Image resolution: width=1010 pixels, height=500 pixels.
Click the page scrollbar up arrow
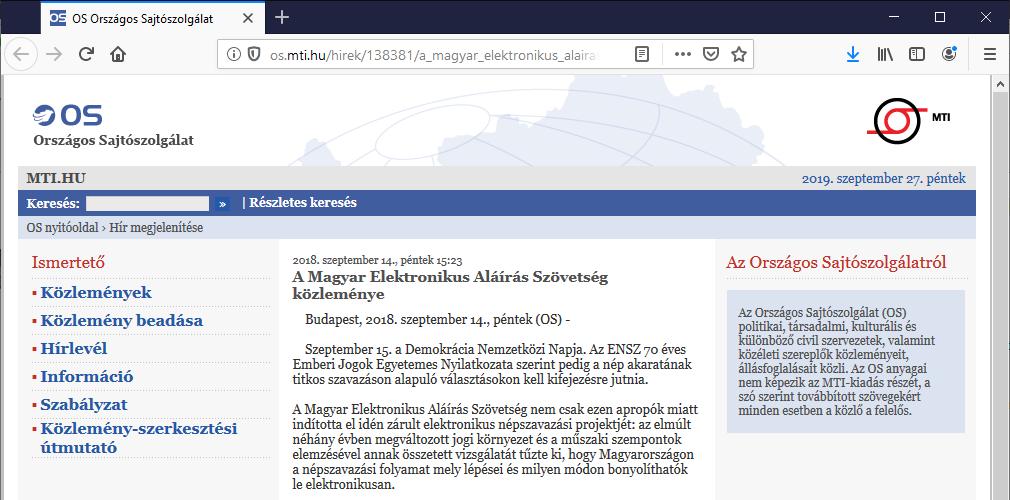pos(1000,84)
